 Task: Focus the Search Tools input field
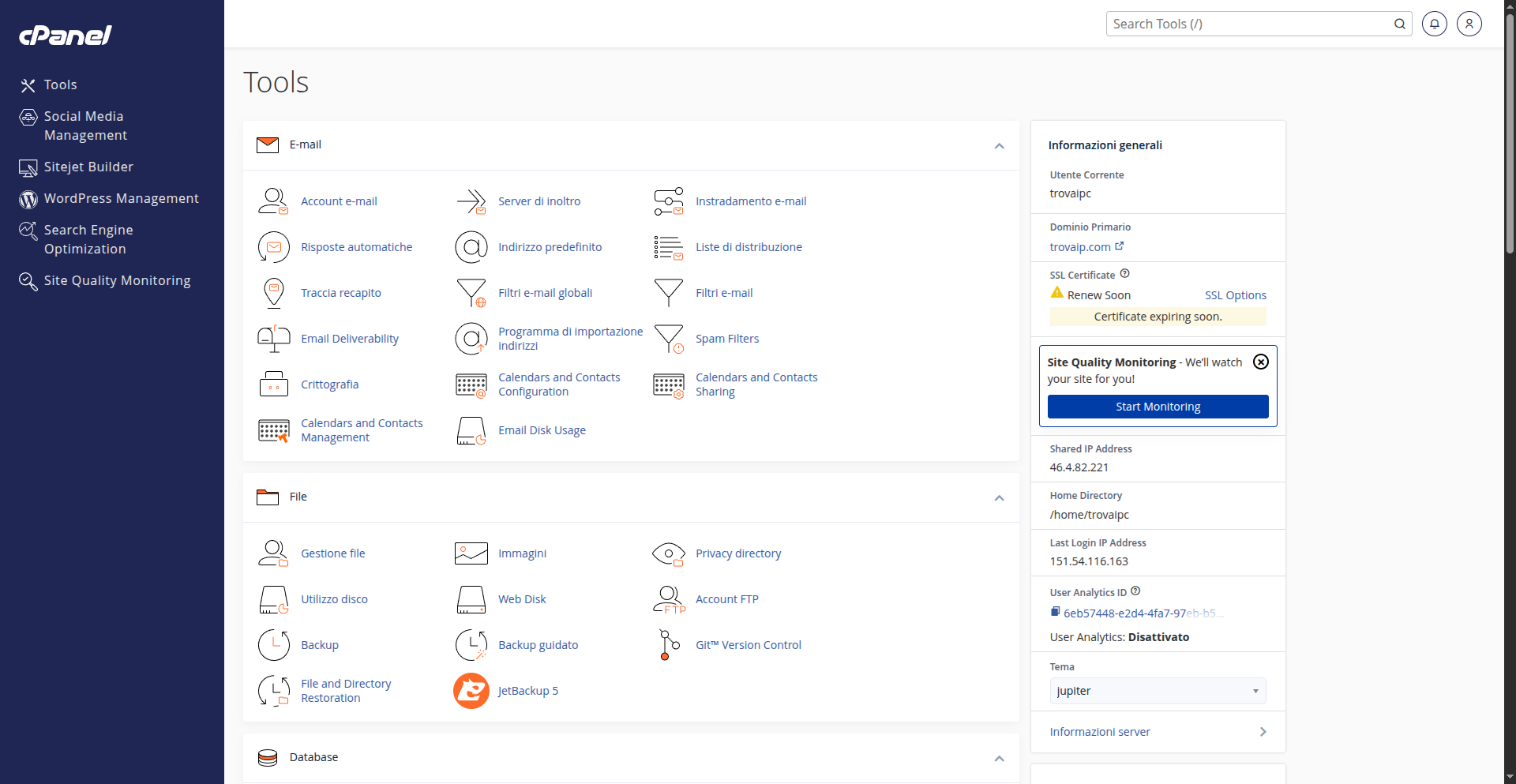pos(1249,24)
